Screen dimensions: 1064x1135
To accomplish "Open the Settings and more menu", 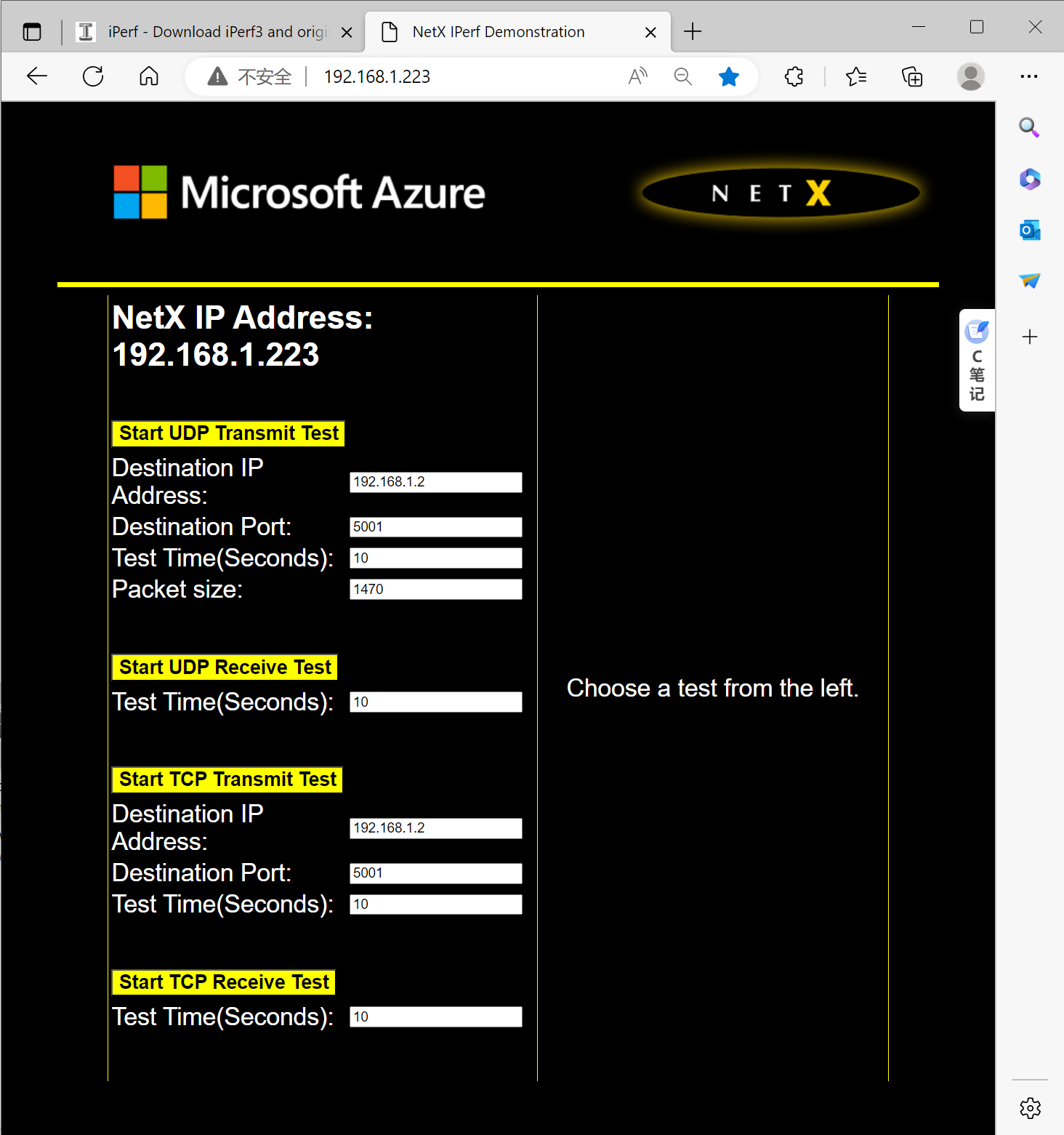I will 1029,76.
